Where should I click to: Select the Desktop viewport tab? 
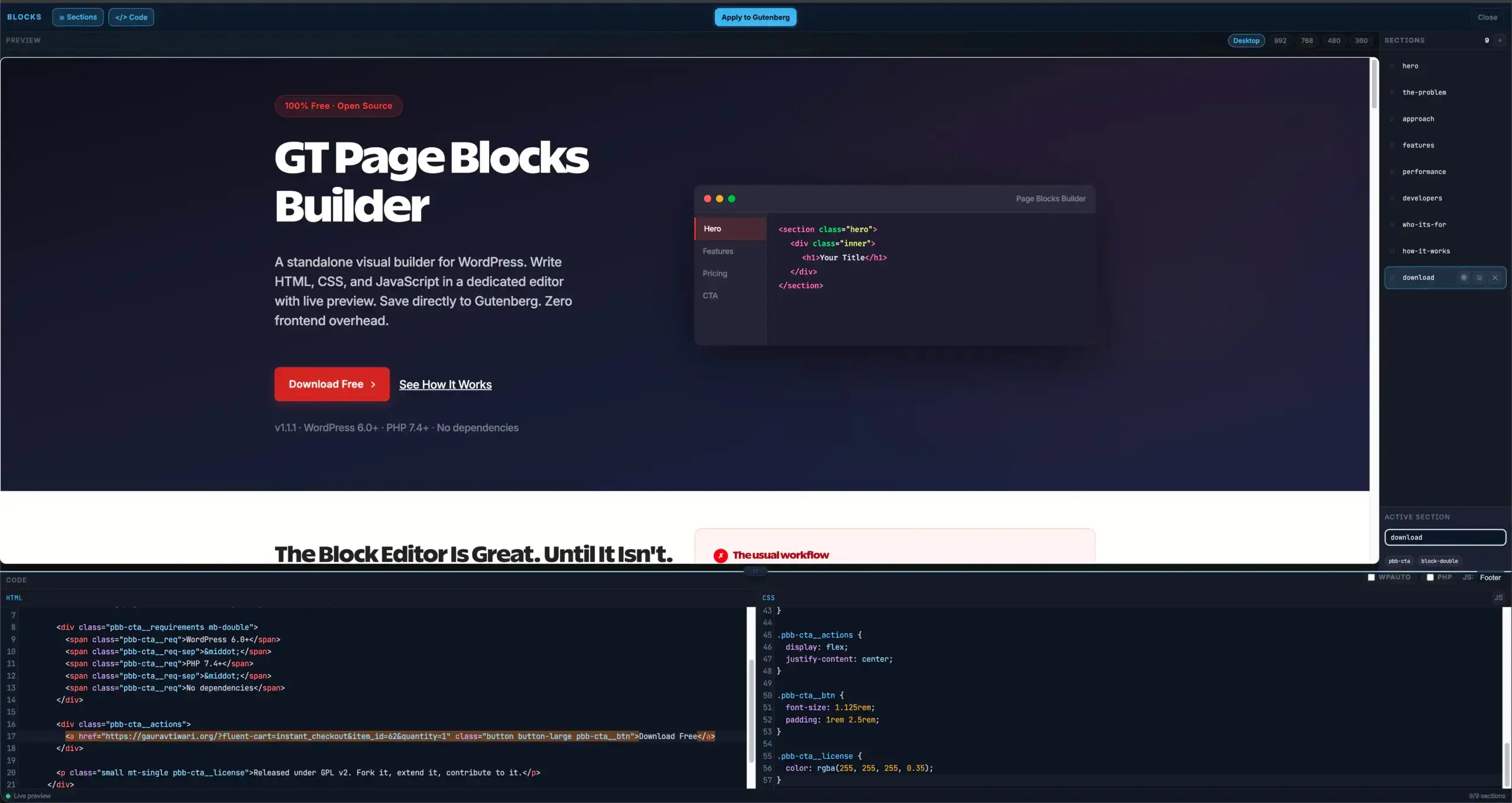(1246, 40)
